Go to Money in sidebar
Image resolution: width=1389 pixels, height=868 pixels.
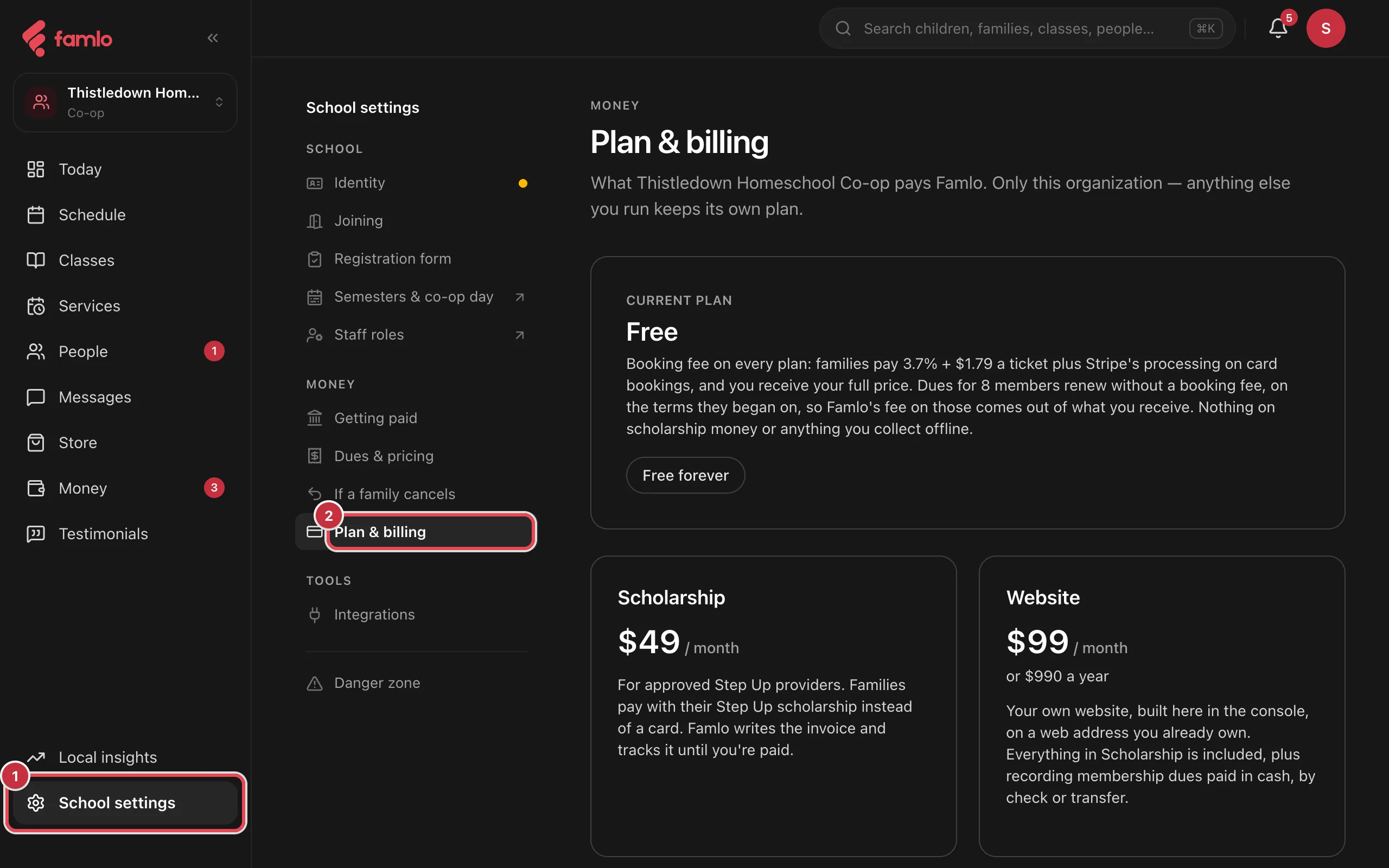(x=125, y=488)
